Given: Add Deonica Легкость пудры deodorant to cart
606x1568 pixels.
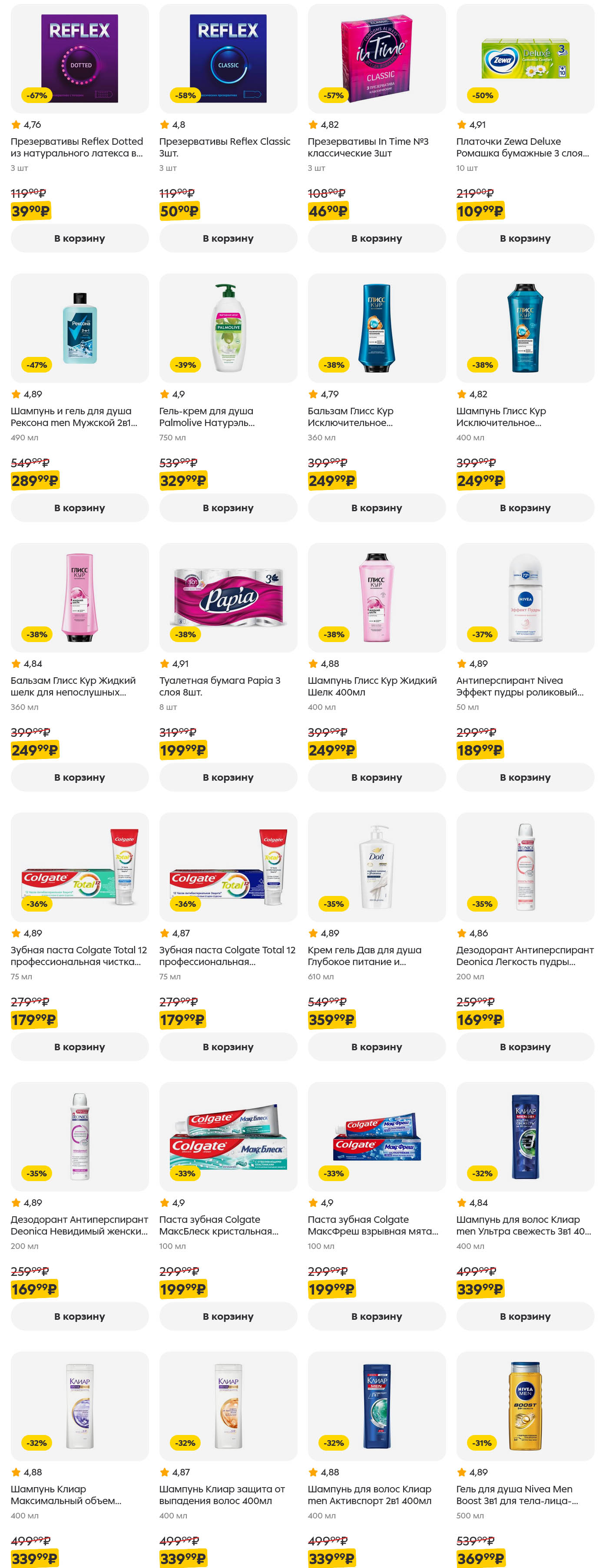Looking at the screenshot, I should coord(525,1047).
